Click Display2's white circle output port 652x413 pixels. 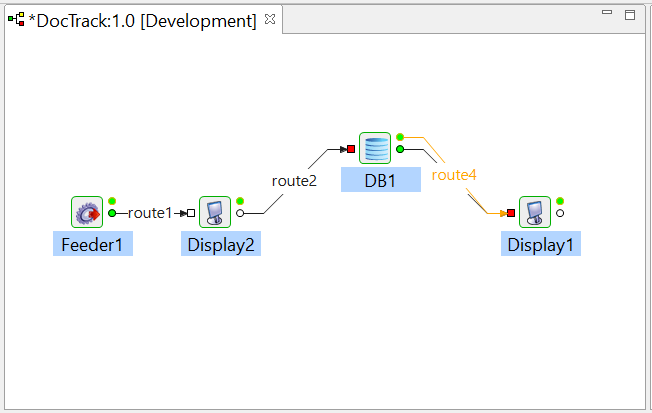[240, 213]
